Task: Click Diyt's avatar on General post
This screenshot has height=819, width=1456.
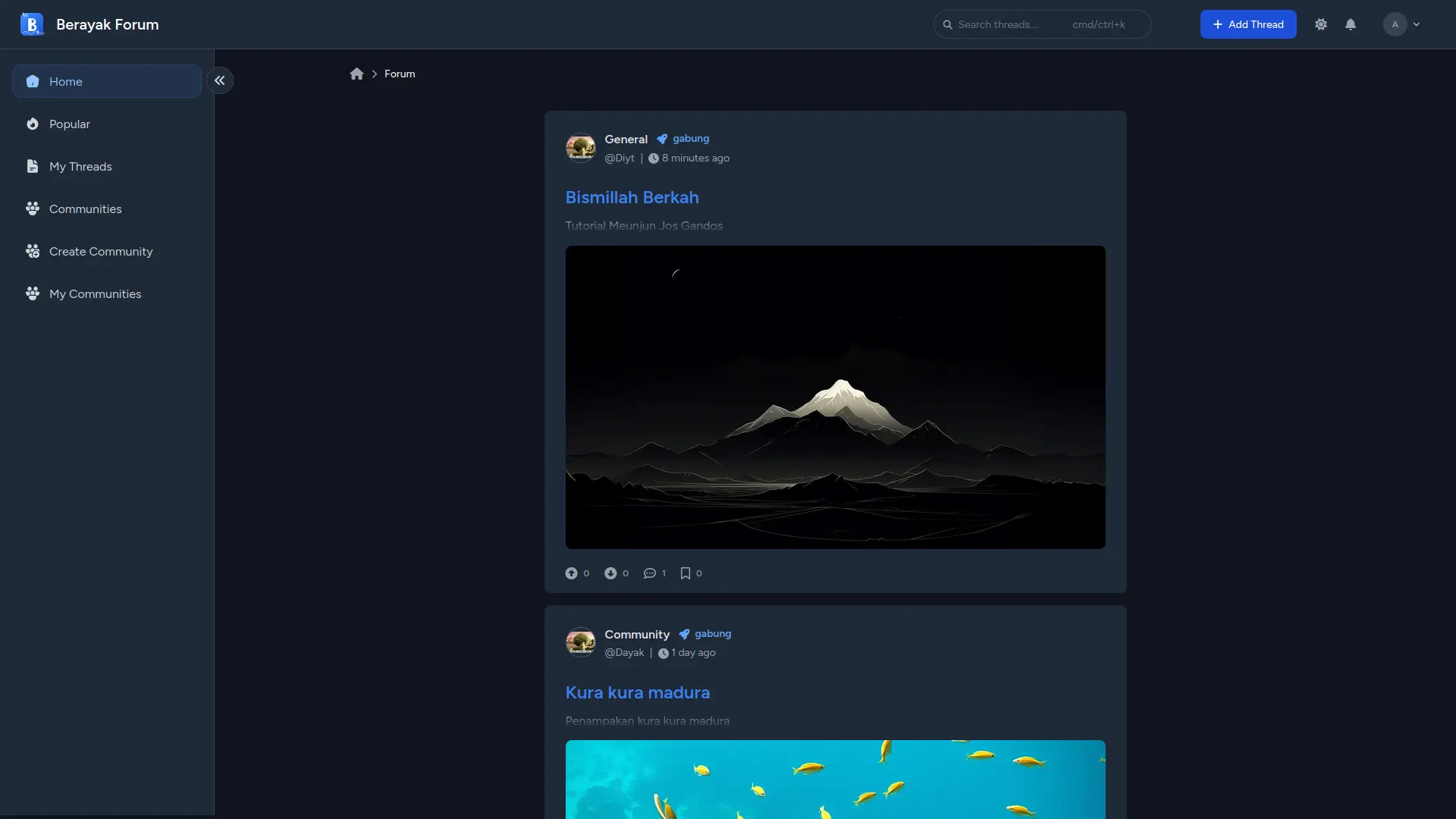Action: (581, 148)
